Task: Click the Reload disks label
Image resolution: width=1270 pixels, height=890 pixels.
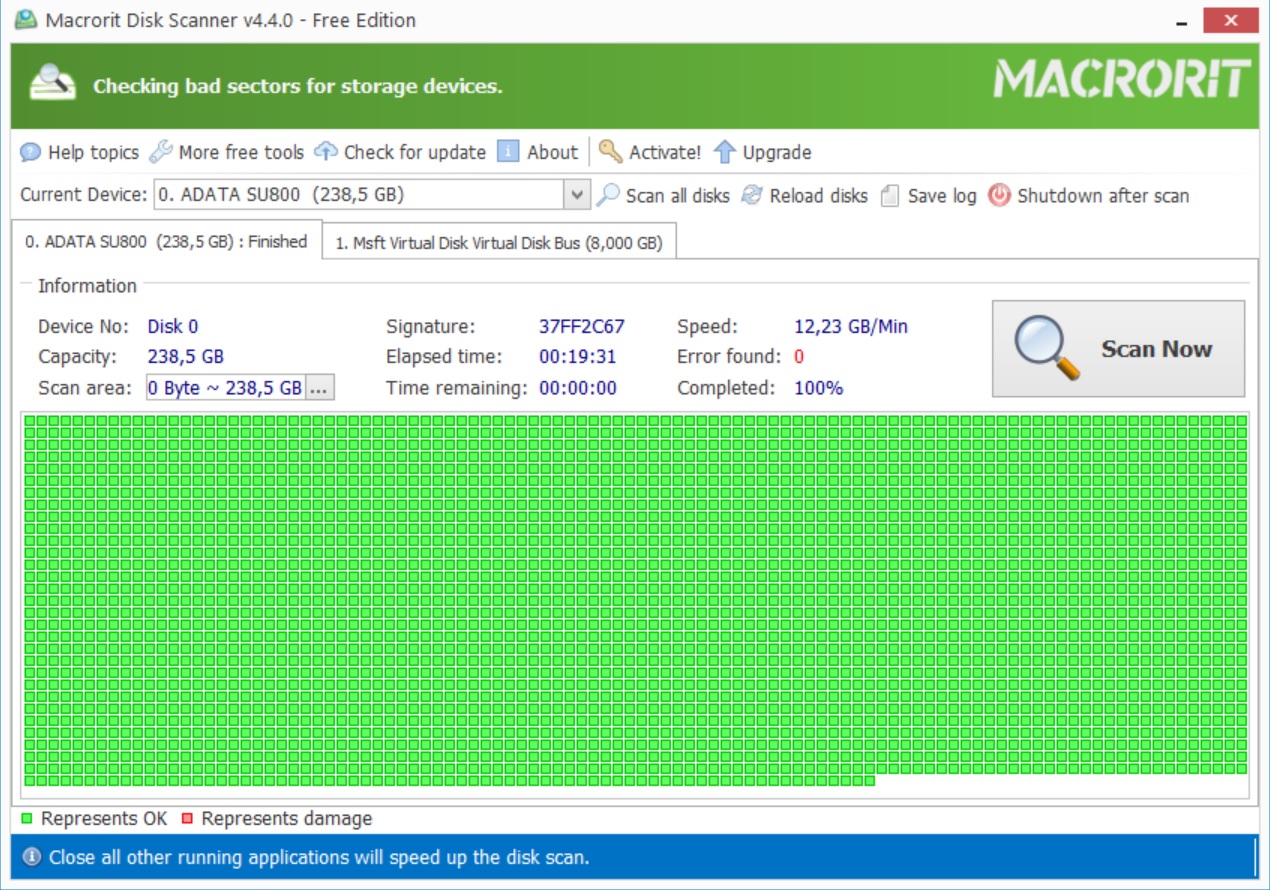Action: point(819,196)
